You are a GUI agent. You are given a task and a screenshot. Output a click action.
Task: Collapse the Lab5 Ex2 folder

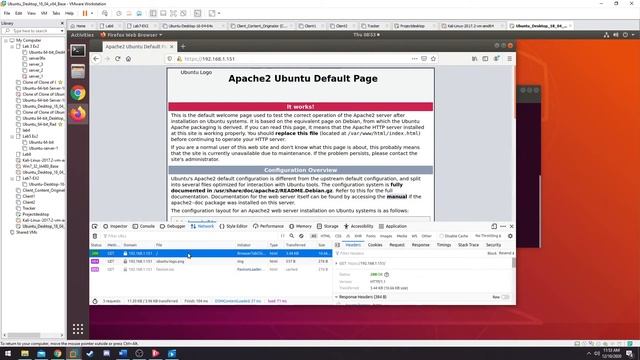(x=12, y=136)
